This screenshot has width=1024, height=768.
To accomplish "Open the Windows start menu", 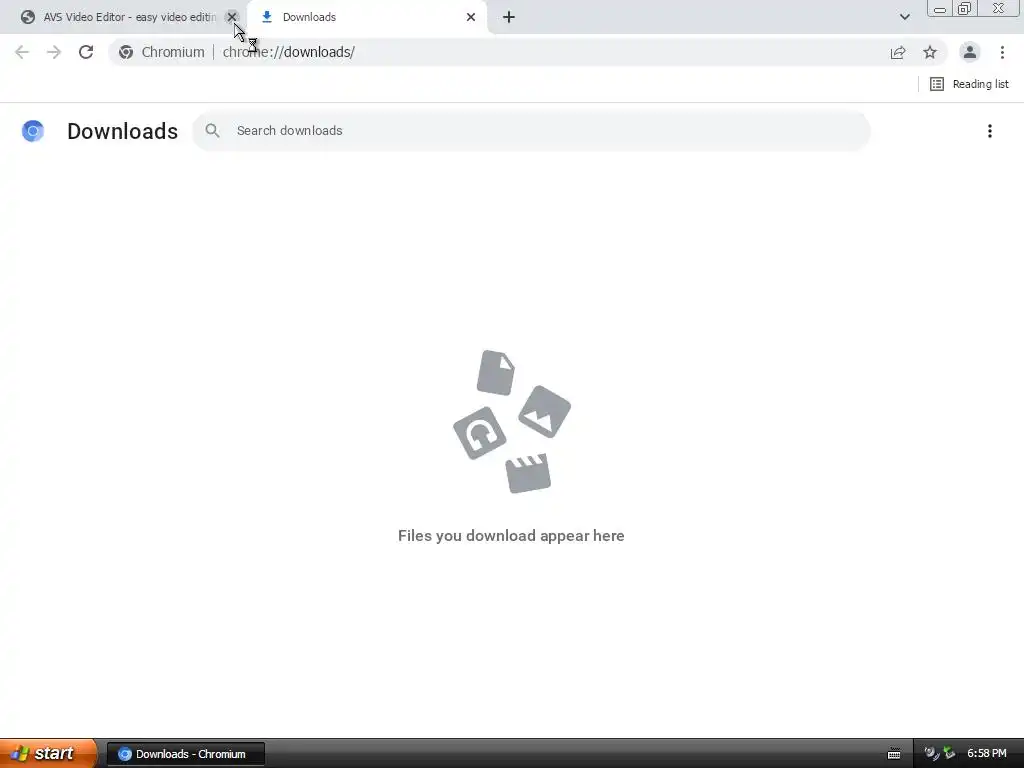I will [48, 753].
